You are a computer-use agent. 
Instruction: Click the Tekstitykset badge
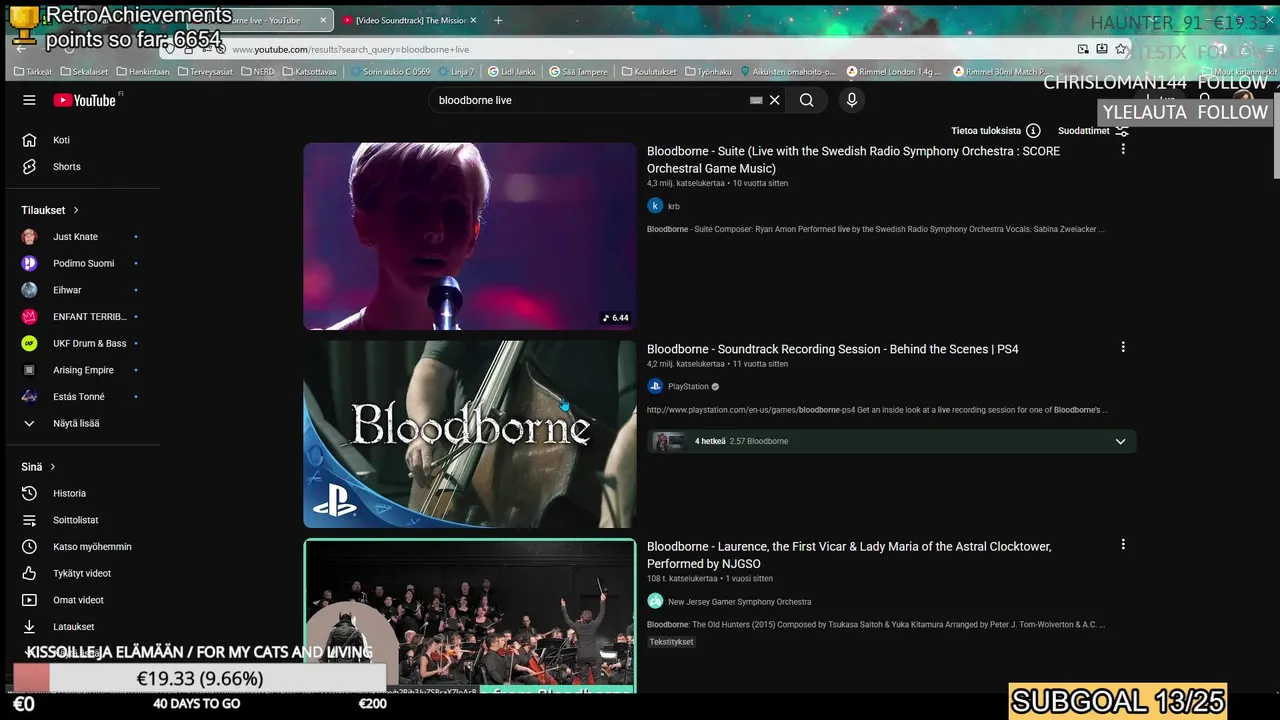pos(671,642)
